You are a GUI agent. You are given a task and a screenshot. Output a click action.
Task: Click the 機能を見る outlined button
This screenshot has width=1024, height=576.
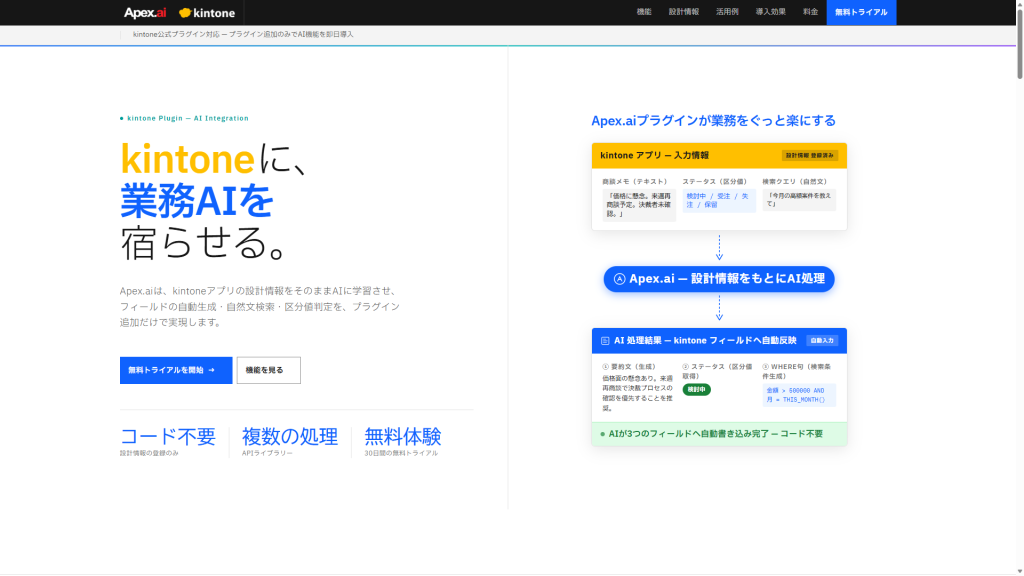[x=268, y=370]
